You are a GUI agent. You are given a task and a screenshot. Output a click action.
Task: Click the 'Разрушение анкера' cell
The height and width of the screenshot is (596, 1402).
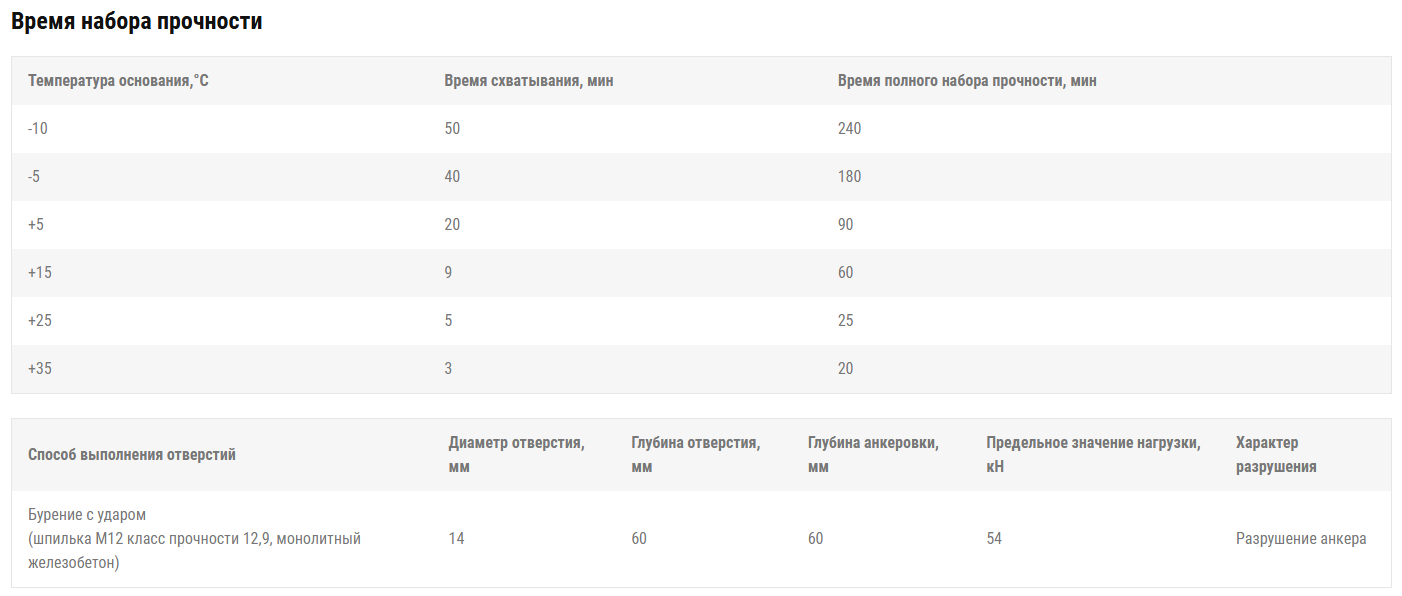[1301, 539]
